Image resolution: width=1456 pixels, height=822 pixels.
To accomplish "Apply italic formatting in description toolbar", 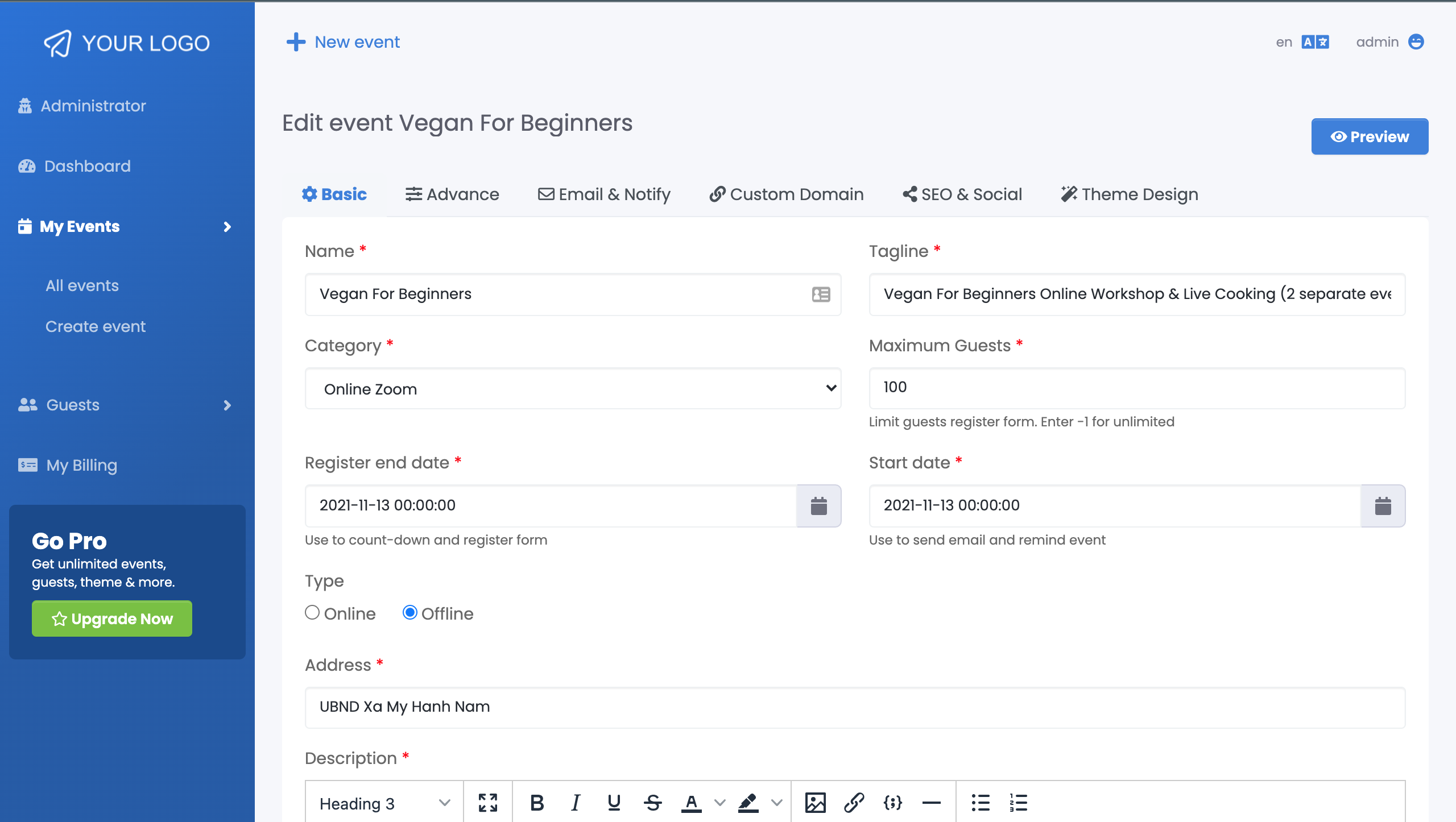I will tap(575, 803).
